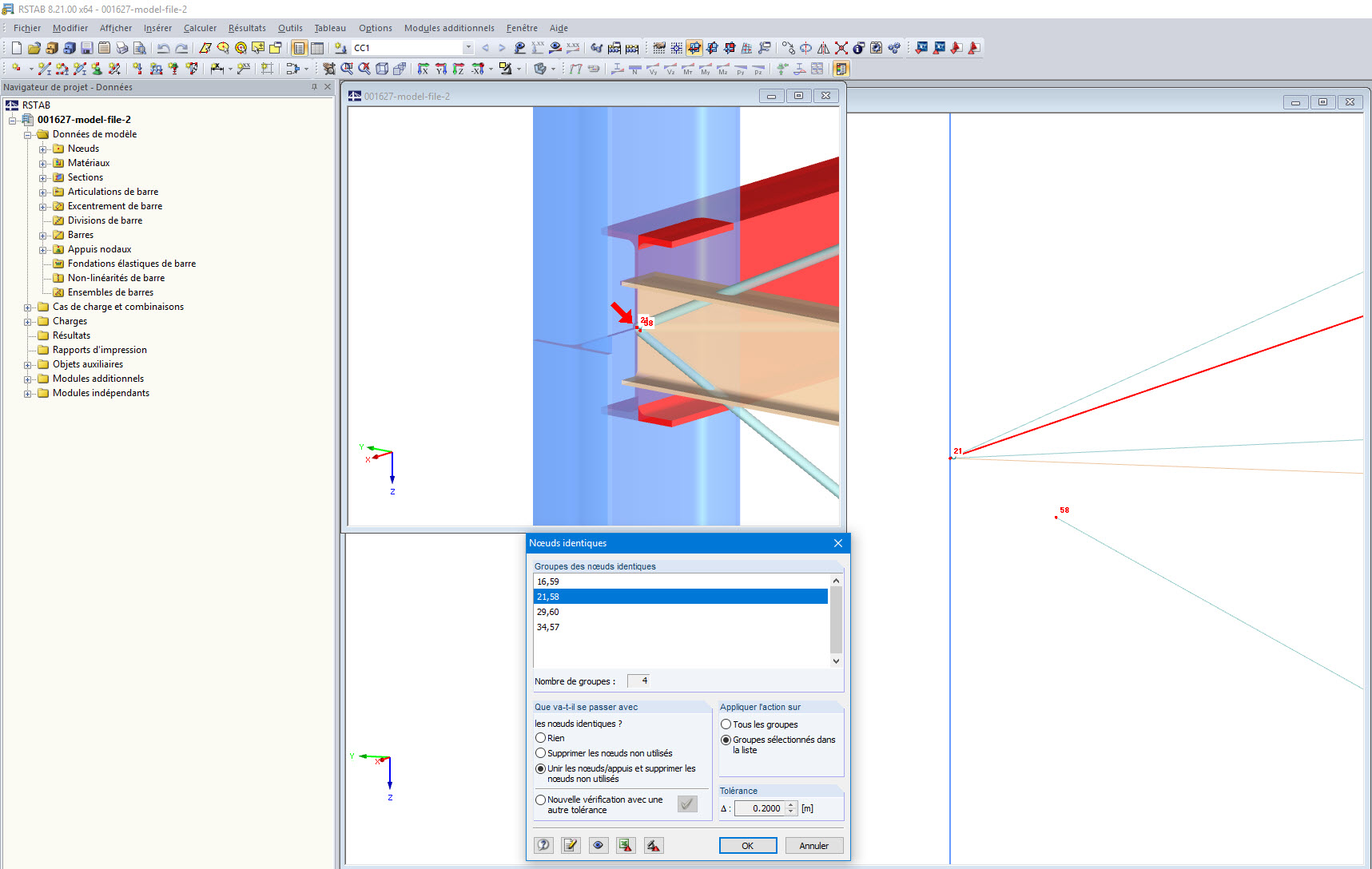The height and width of the screenshot is (869, 1372).
Task: Toggle the highlighted results panel icon
Action: pos(841,69)
